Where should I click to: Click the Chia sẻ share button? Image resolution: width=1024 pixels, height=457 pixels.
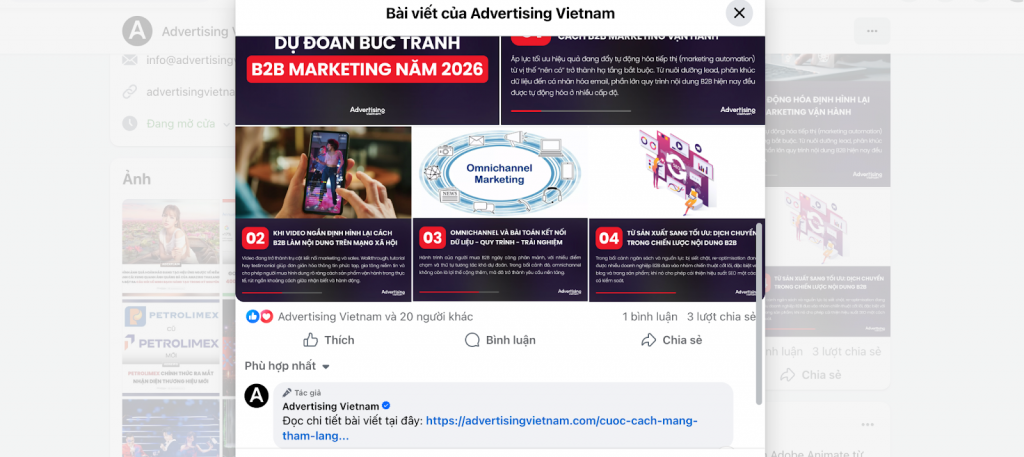(671, 340)
